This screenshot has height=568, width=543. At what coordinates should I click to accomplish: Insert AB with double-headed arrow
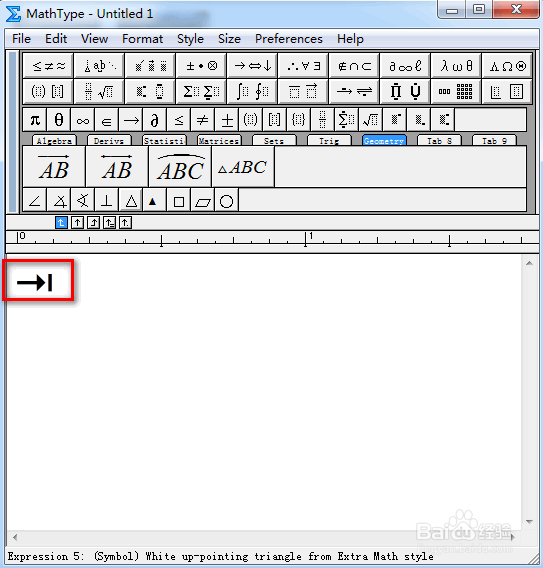point(117,167)
